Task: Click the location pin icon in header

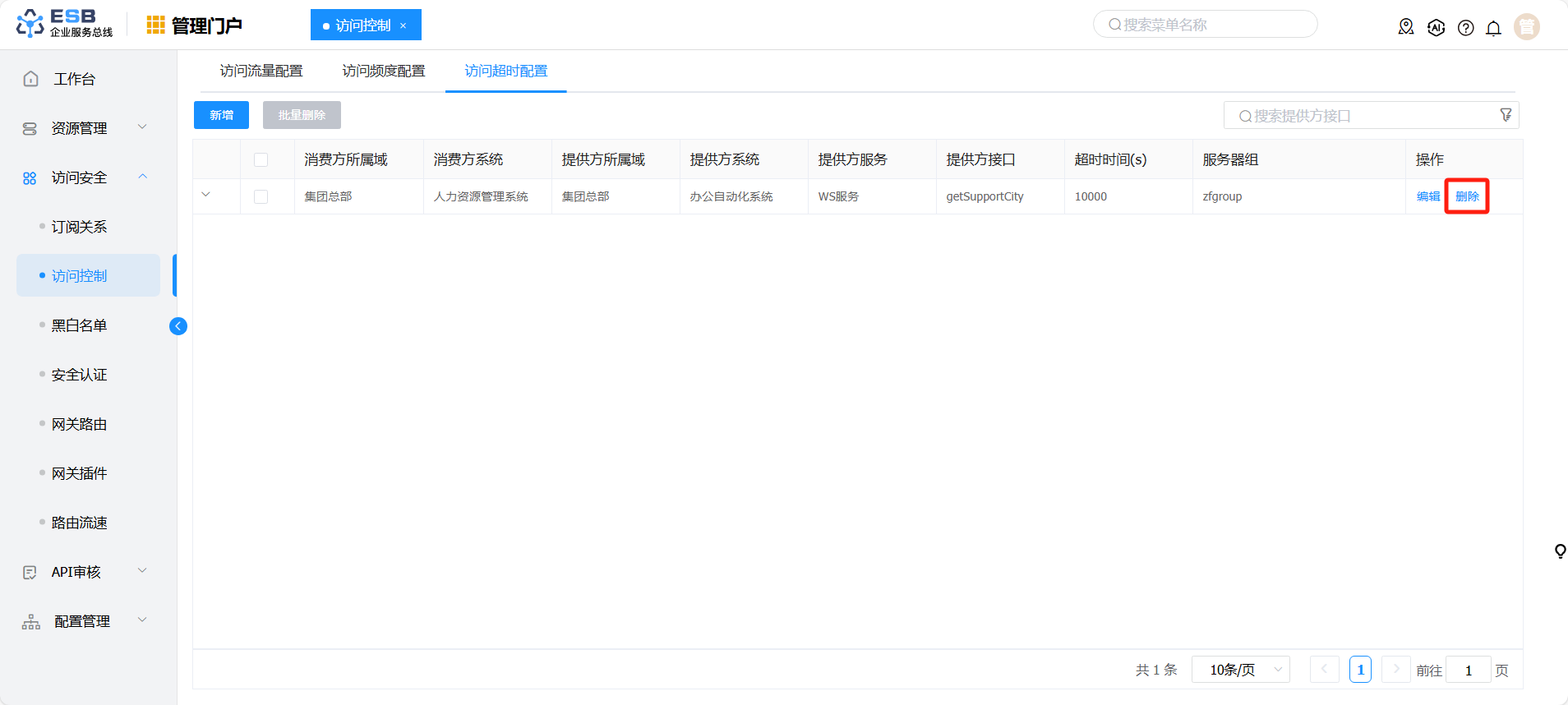Action: [1406, 27]
